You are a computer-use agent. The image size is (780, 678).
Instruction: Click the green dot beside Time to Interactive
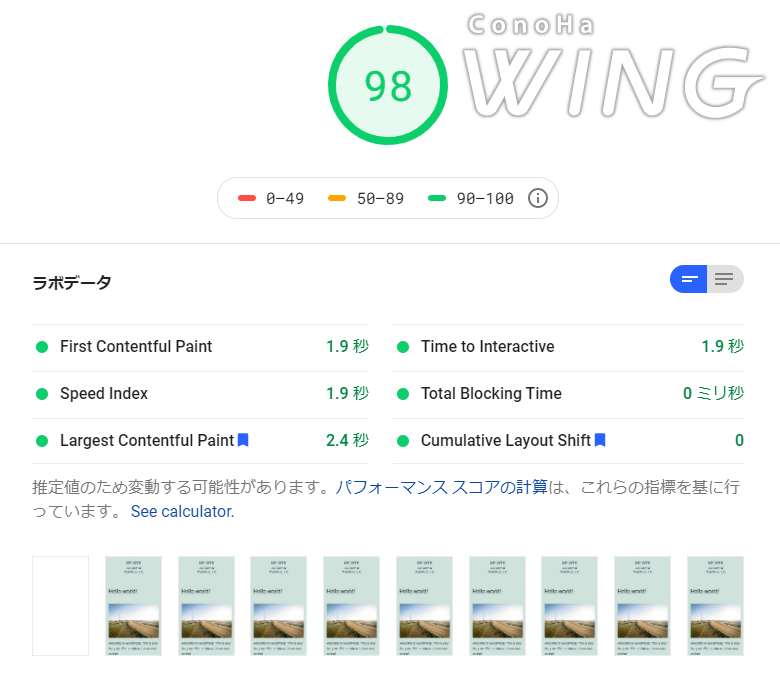coord(403,347)
